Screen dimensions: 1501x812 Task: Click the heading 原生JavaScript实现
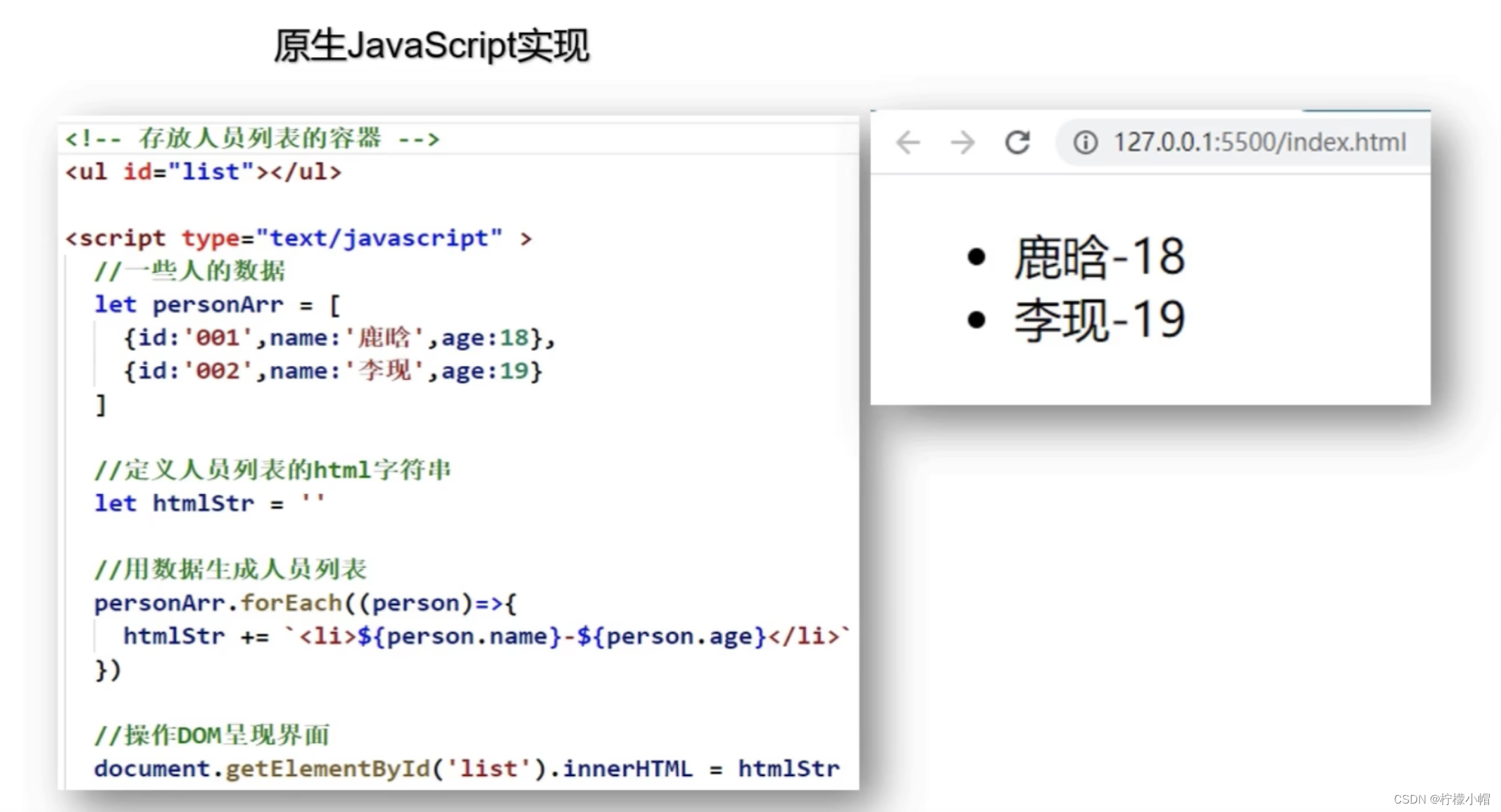(x=431, y=46)
